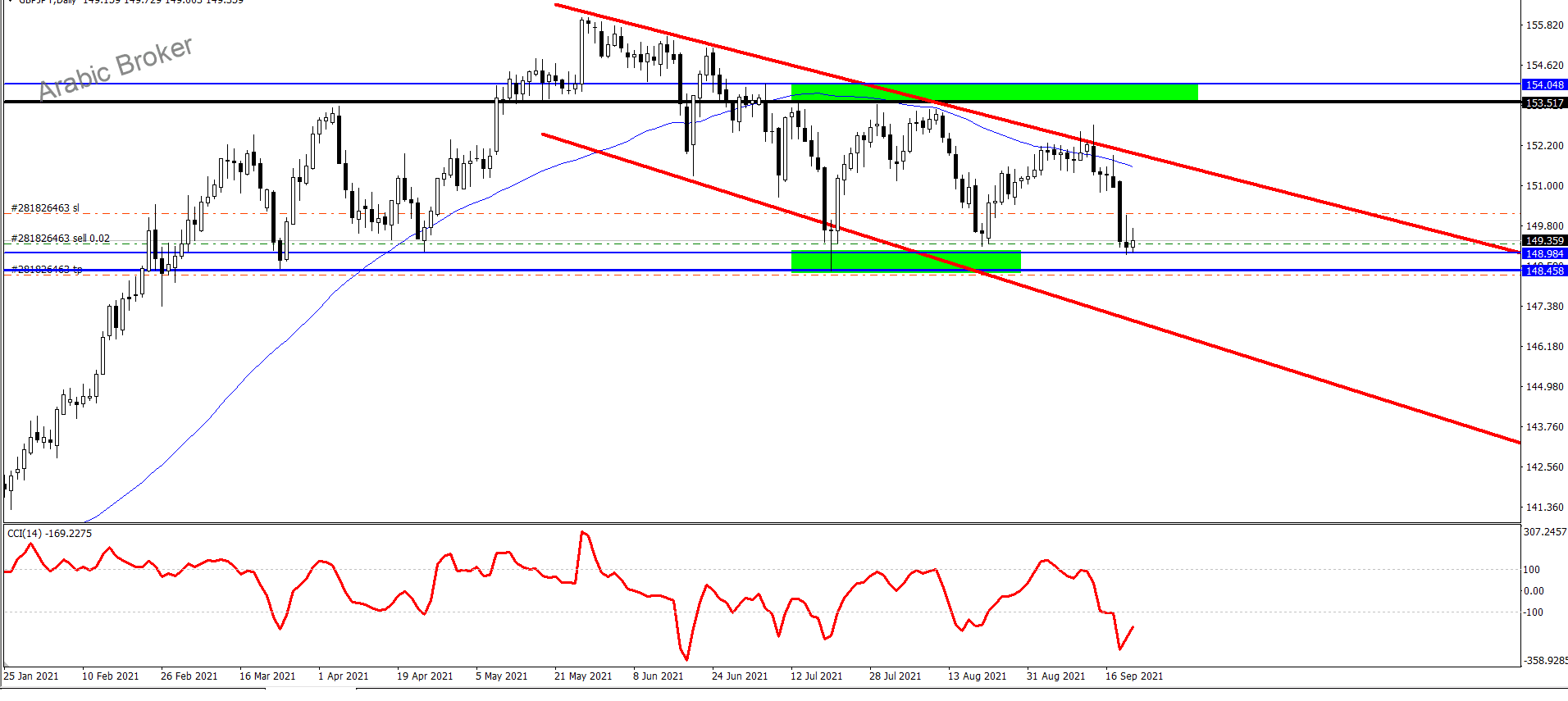This screenshot has width=1568, height=701.
Task: Select the 146.180 price scale value
Action: (x=1544, y=347)
